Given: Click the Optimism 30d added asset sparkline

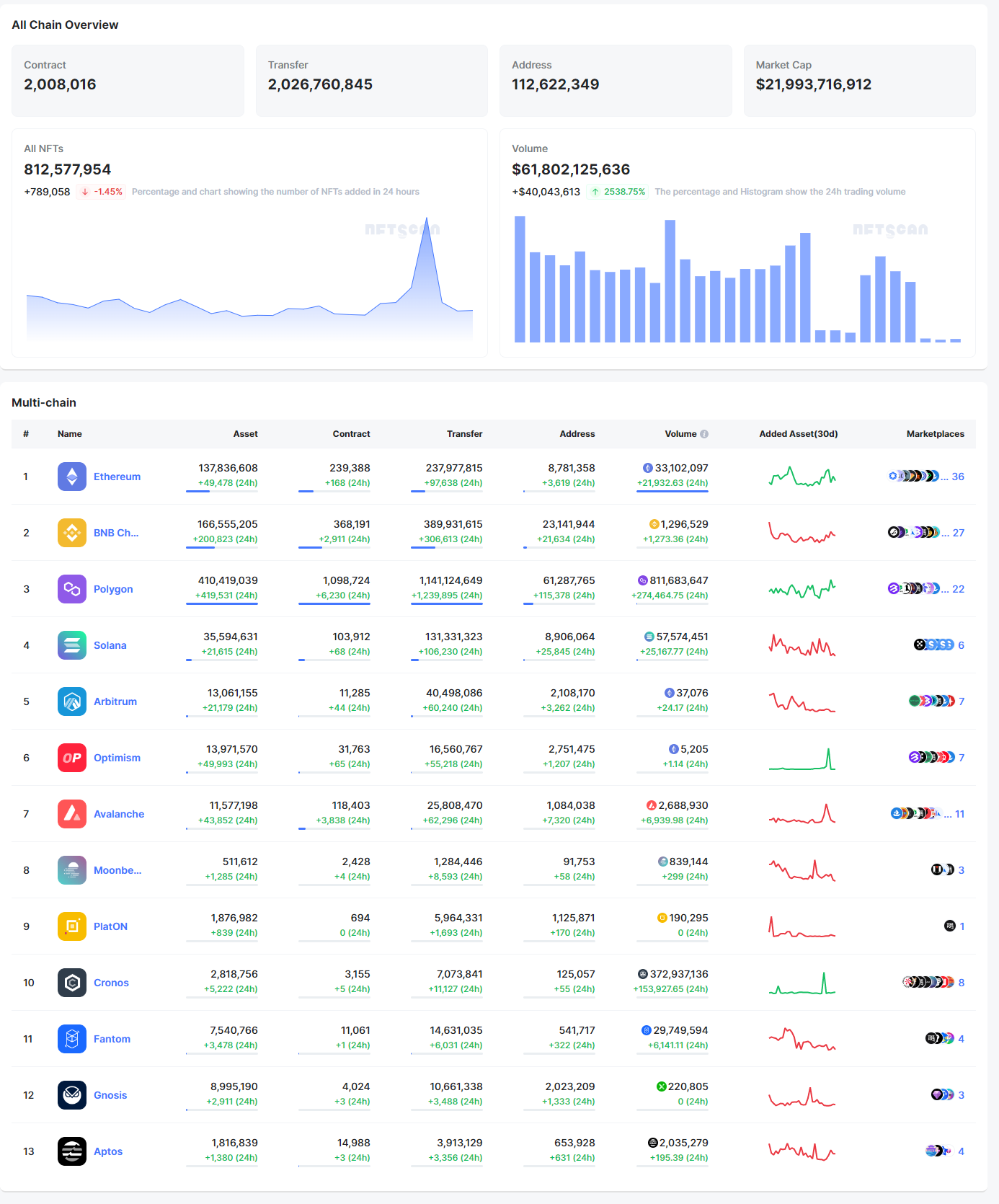Looking at the screenshot, I should coord(802,758).
